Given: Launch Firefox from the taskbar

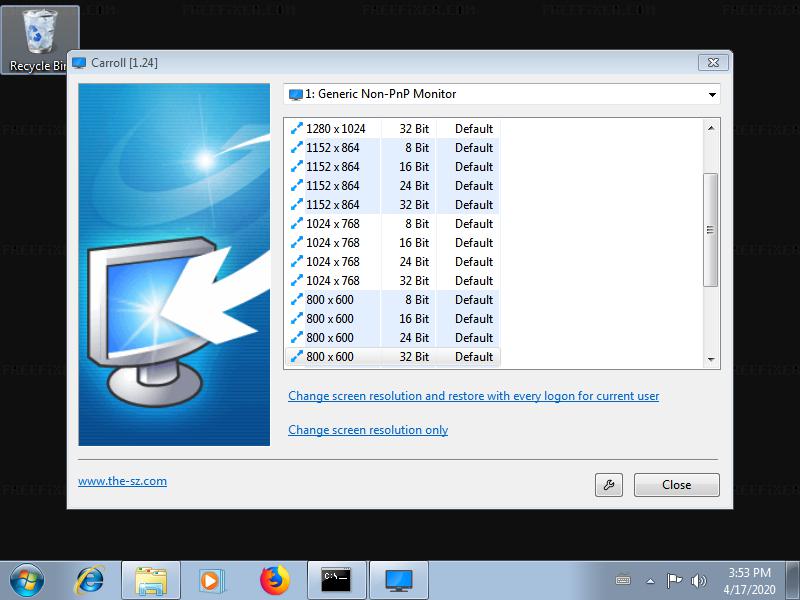Looking at the screenshot, I should pyautogui.click(x=275, y=580).
